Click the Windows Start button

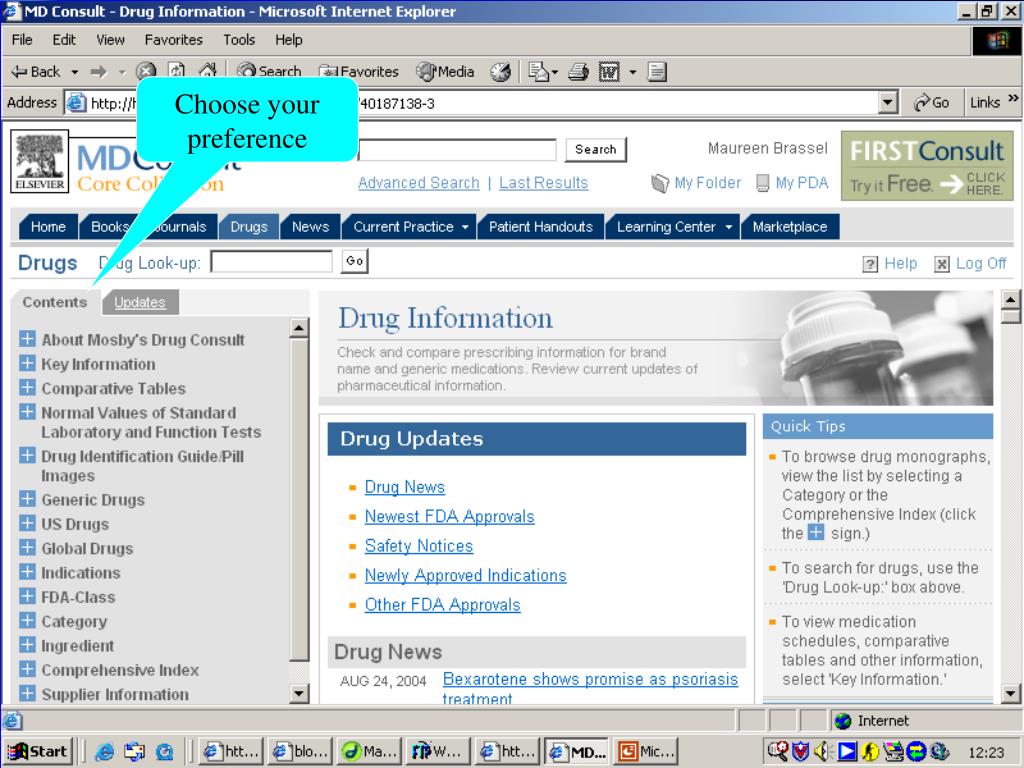[37, 752]
